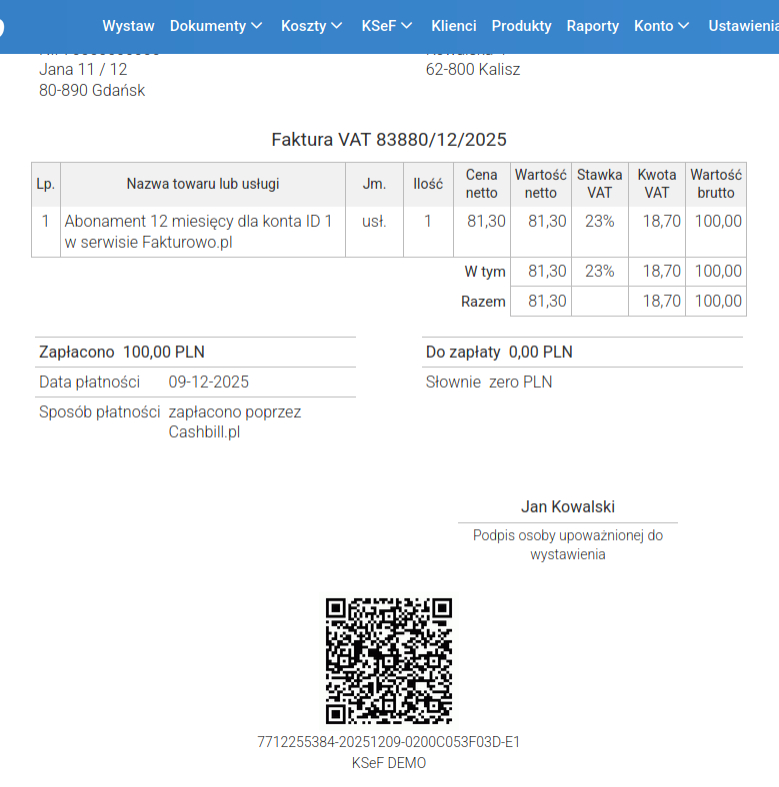Go to the Klienci section
The image size is (779, 787).
point(454,26)
